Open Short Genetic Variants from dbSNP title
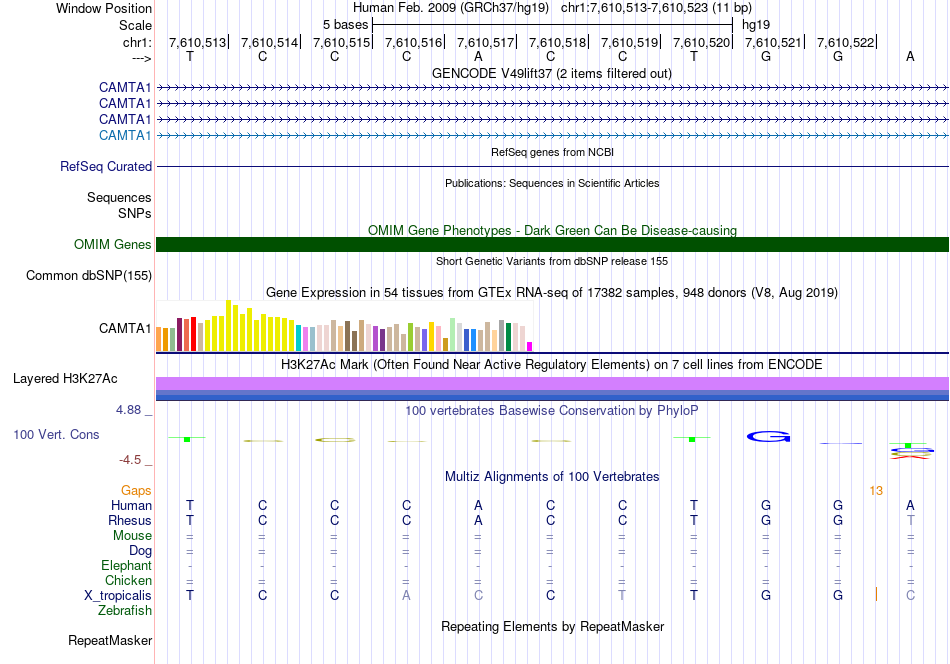Image resolution: width=950 pixels, height=664 pixels. [552, 261]
